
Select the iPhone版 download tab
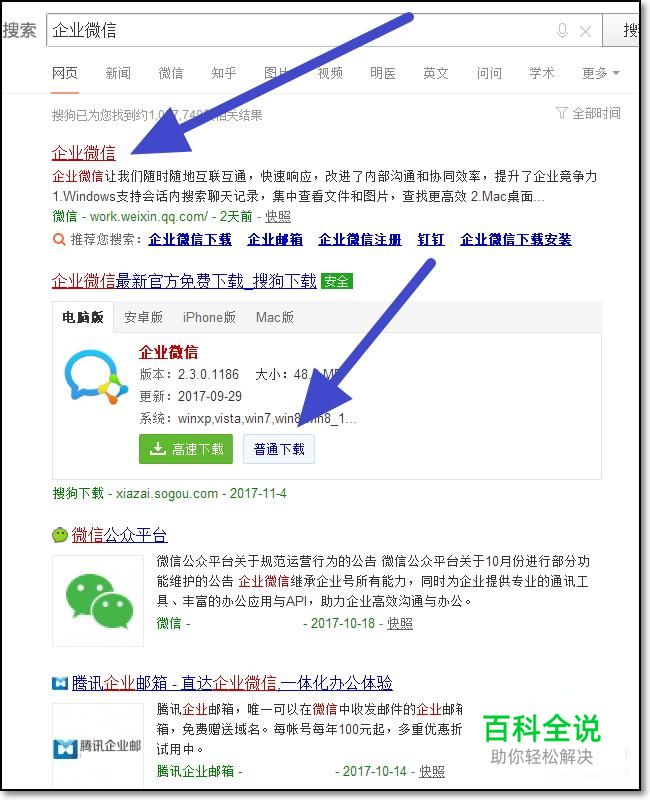point(209,317)
